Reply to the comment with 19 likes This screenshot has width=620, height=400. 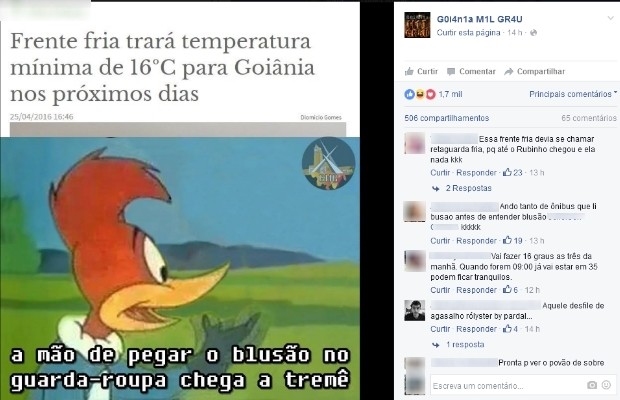(476, 241)
